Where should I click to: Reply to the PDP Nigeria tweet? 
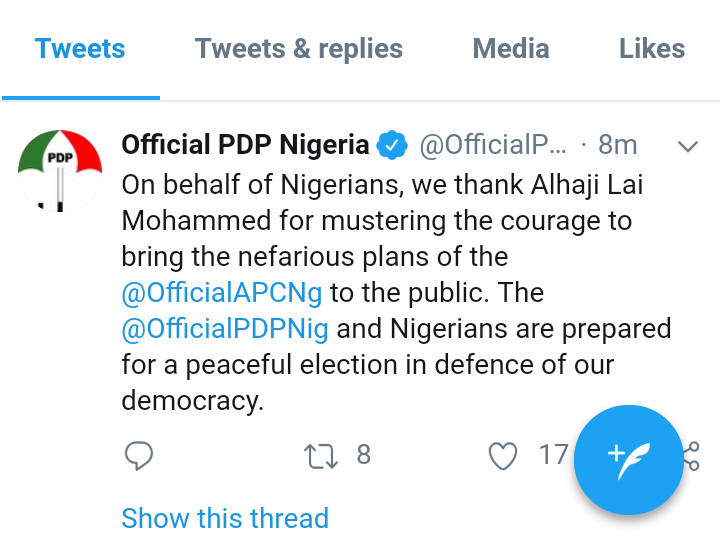(139, 456)
